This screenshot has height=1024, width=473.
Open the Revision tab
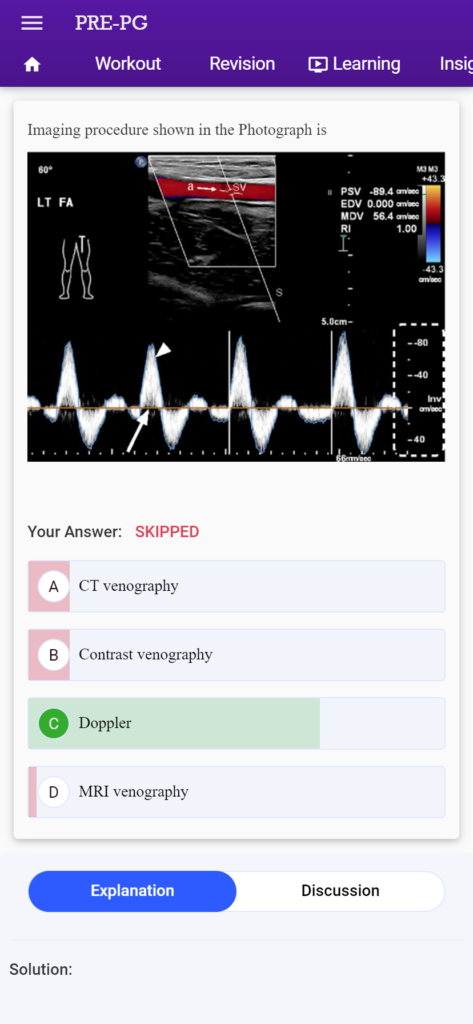pyautogui.click(x=242, y=64)
